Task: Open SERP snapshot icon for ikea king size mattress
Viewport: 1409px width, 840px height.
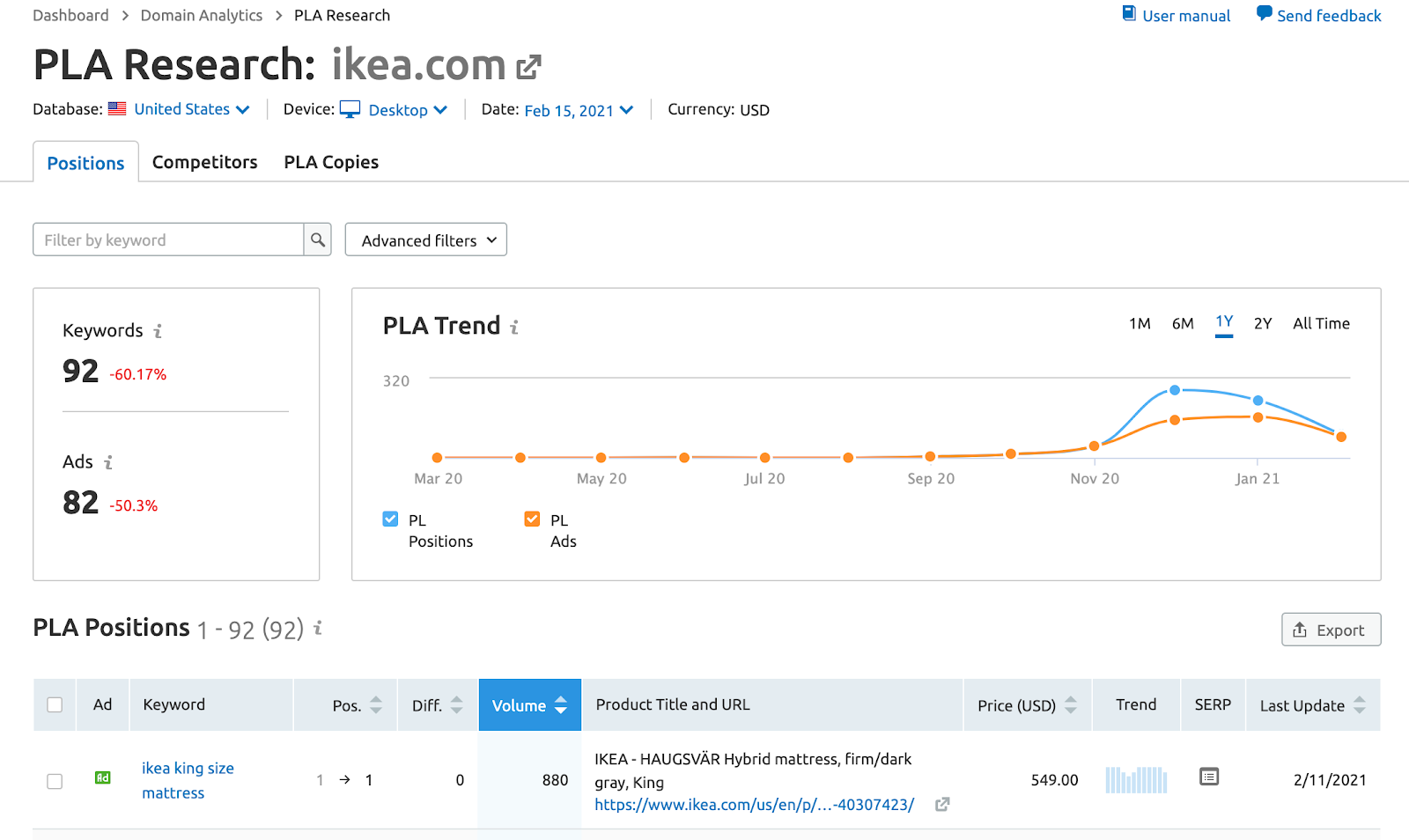Action: pyautogui.click(x=1209, y=777)
